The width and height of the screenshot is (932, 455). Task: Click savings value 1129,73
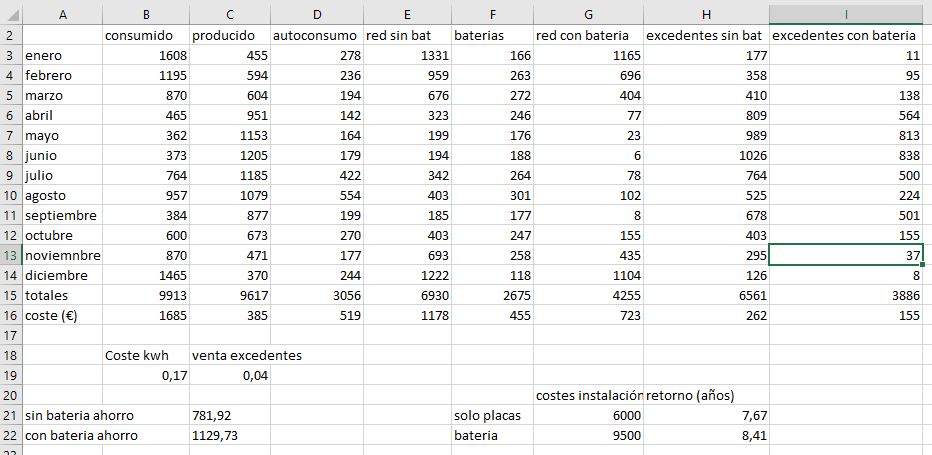click(x=230, y=435)
